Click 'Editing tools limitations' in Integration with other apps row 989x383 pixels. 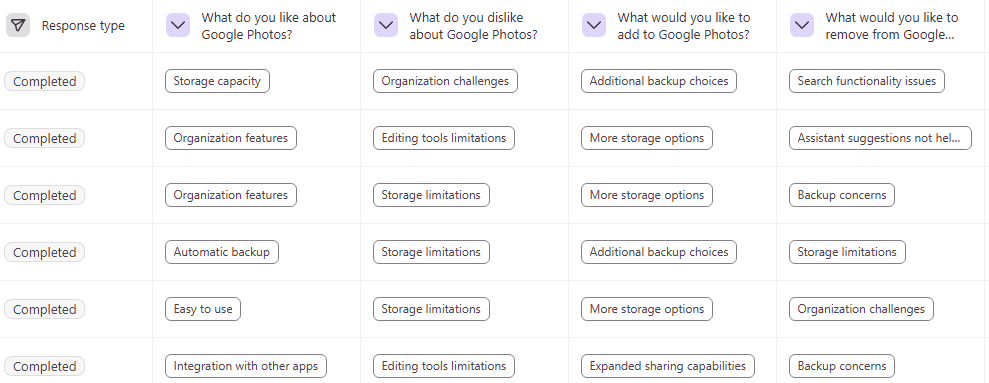443,366
